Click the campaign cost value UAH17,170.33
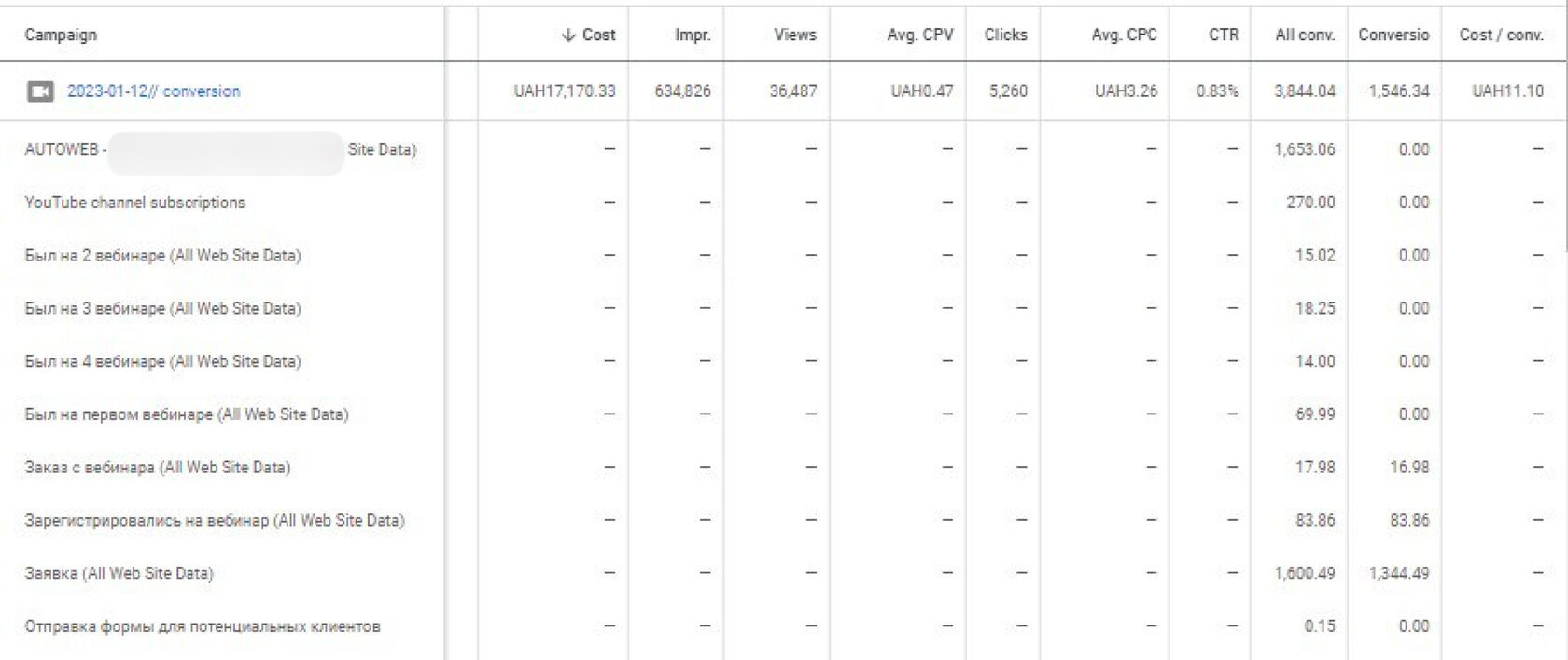The width and height of the screenshot is (1568, 660). tap(565, 91)
